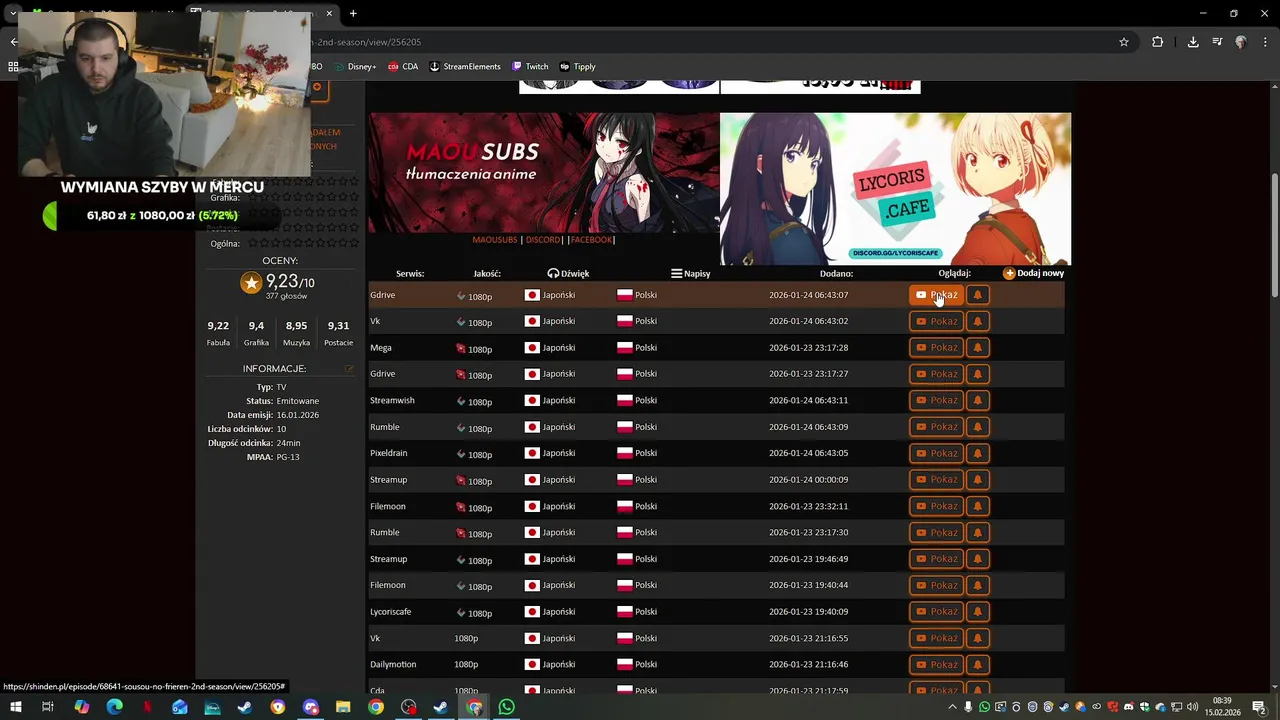The image size is (1280, 720).
Task: Open the media control icon in Chrome toolbar
Action: [1217, 42]
